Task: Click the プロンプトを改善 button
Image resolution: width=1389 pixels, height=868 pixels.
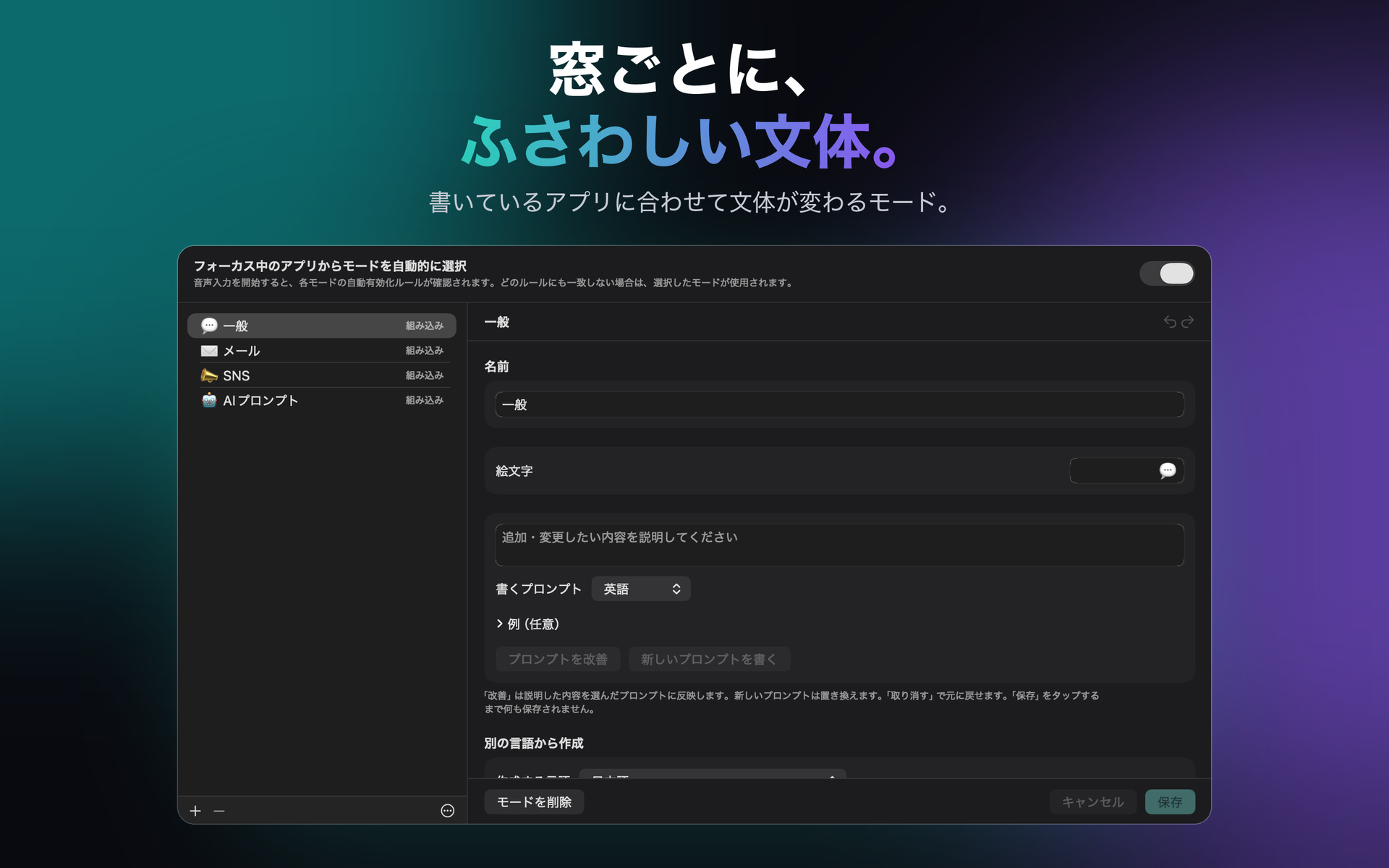Action: pyautogui.click(x=558, y=659)
